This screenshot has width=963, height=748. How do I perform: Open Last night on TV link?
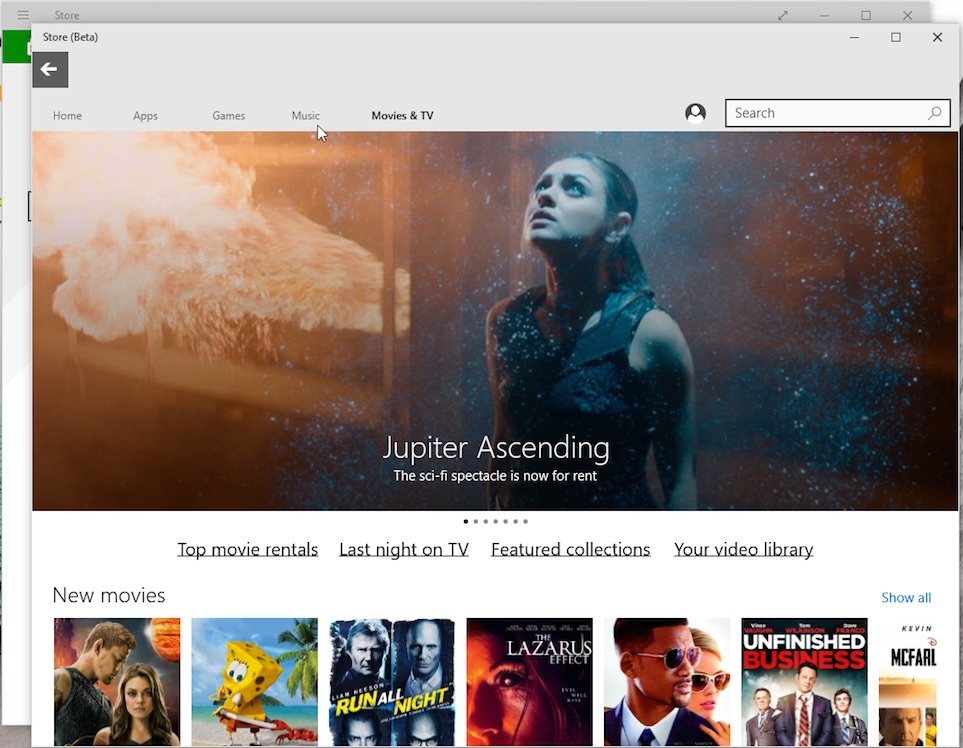point(403,549)
